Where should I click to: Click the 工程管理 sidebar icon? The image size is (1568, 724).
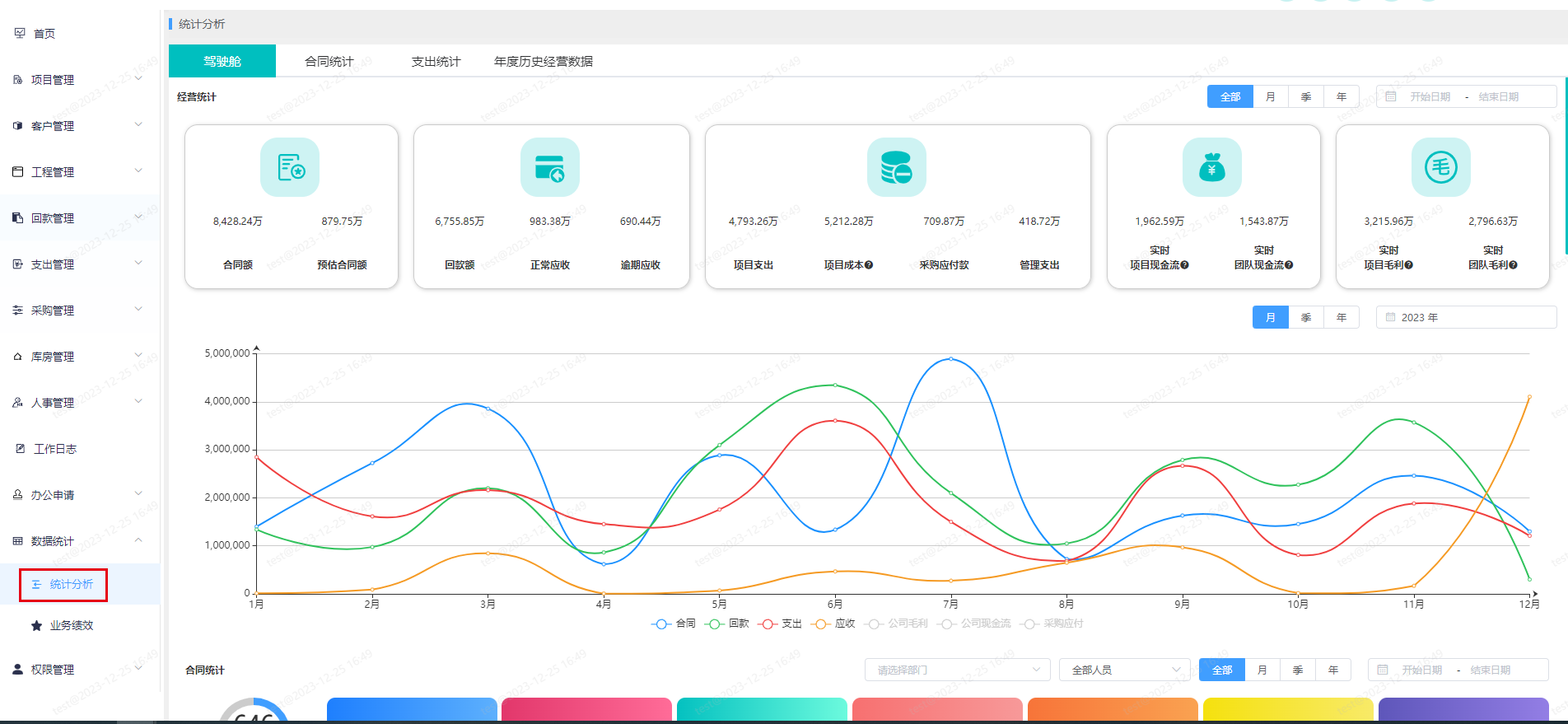tap(18, 172)
